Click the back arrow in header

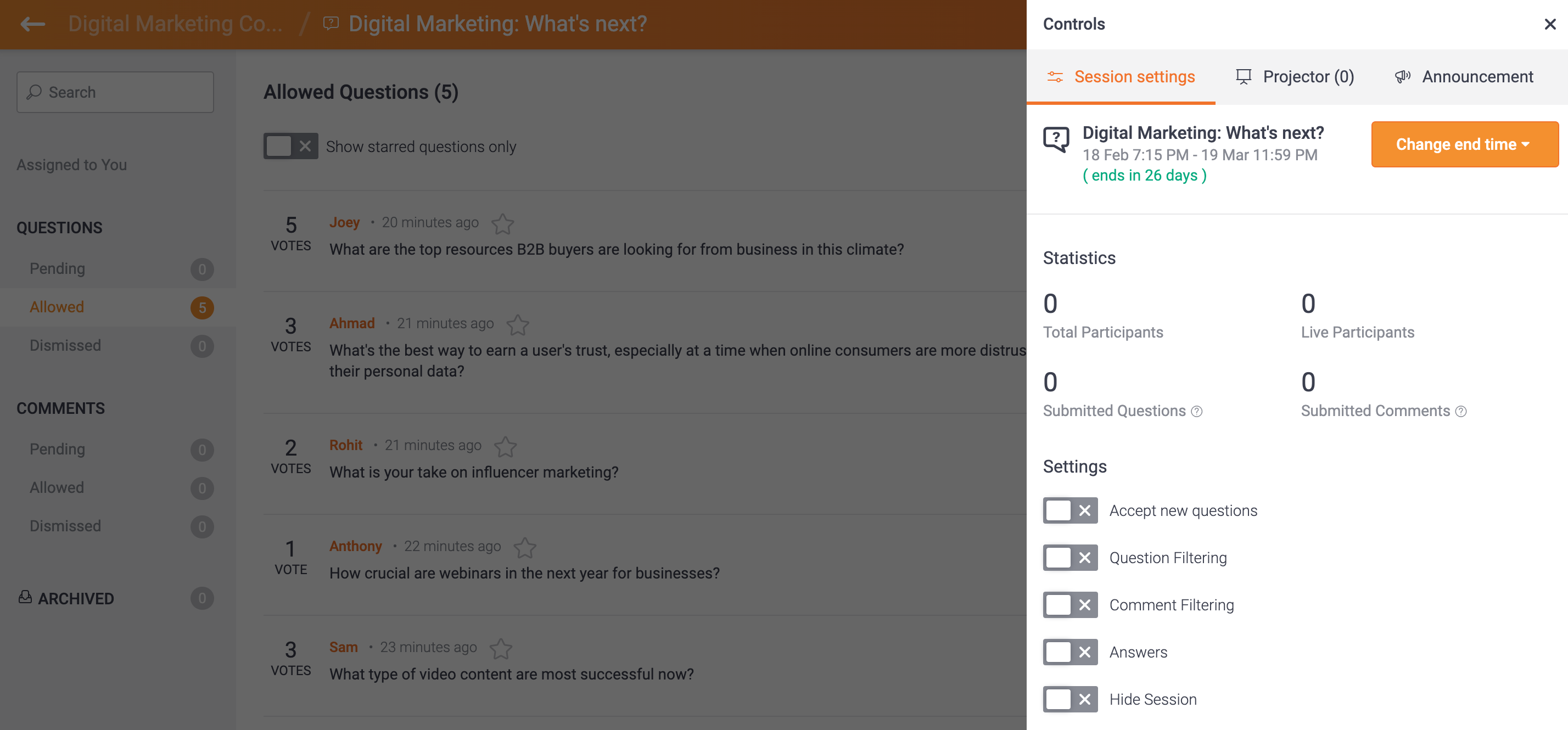(33, 24)
